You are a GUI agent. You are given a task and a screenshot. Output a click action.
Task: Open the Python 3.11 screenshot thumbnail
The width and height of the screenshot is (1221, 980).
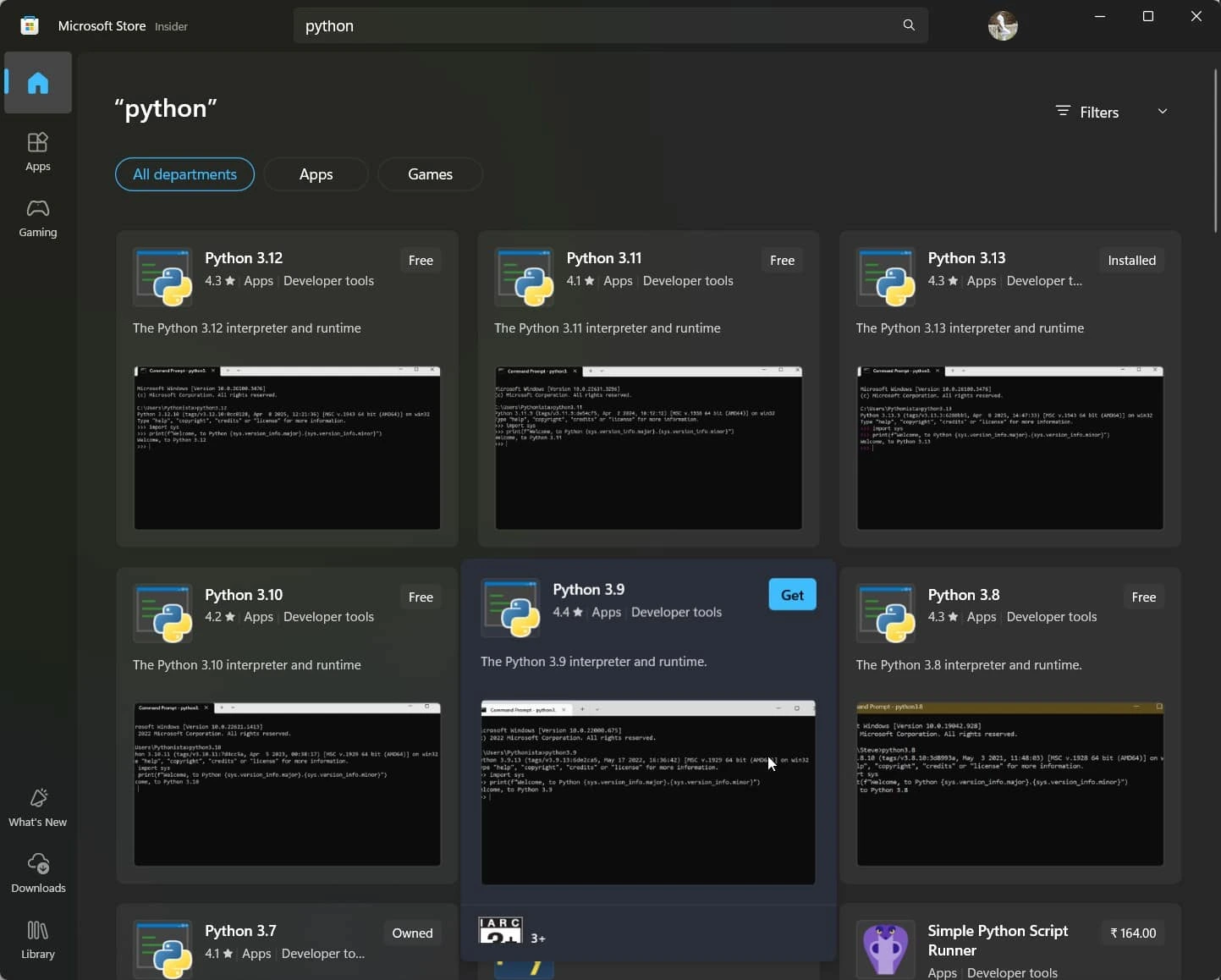point(648,448)
